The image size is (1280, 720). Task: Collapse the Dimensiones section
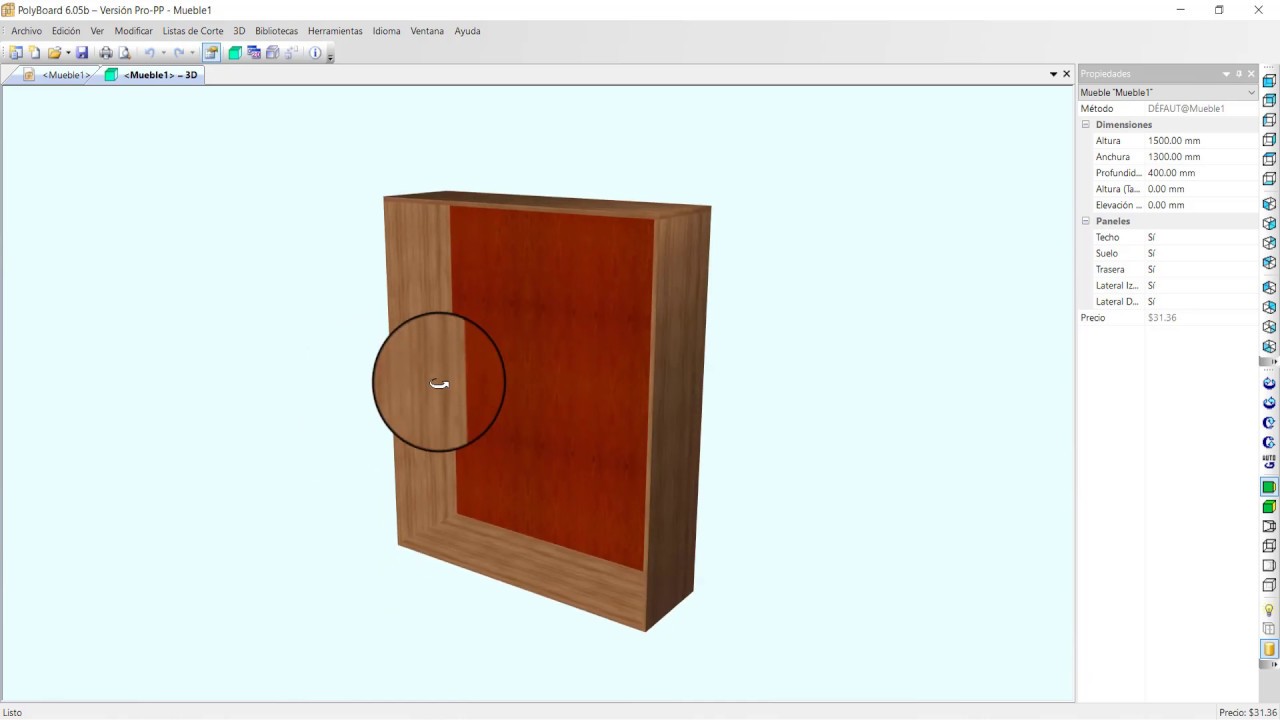click(x=1085, y=125)
